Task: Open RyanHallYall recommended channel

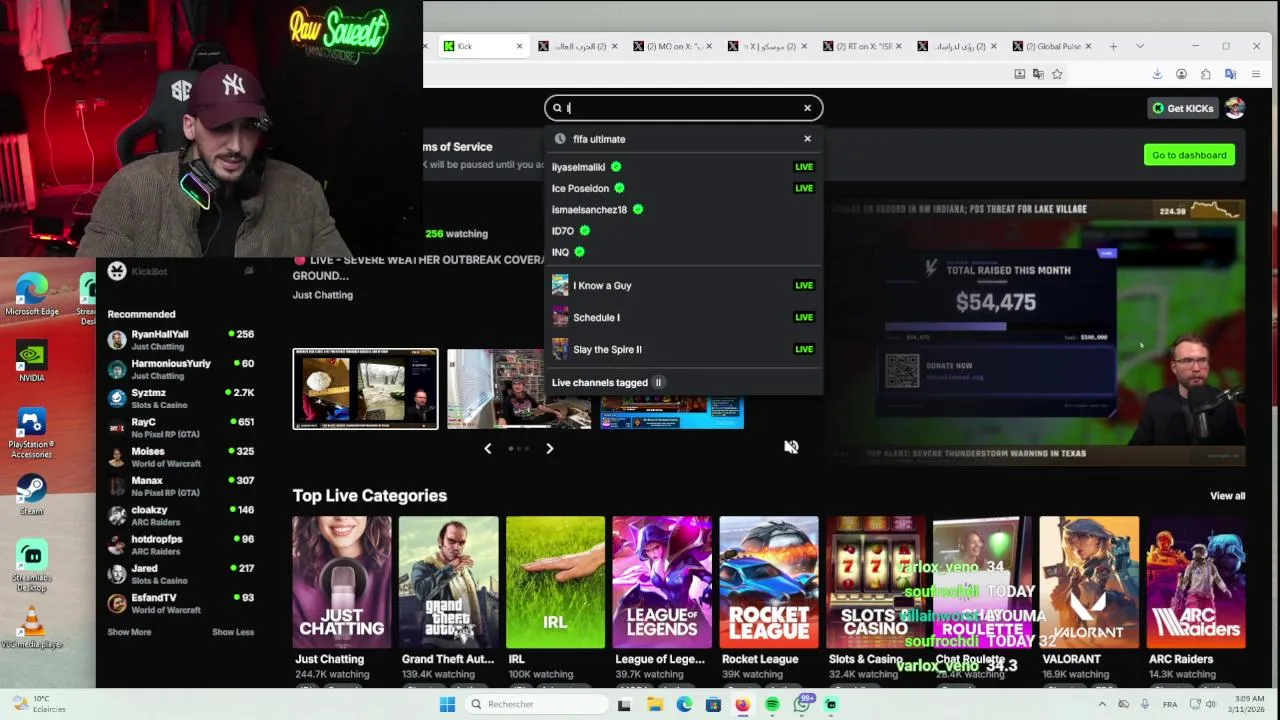Action: pyautogui.click(x=180, y=340)
